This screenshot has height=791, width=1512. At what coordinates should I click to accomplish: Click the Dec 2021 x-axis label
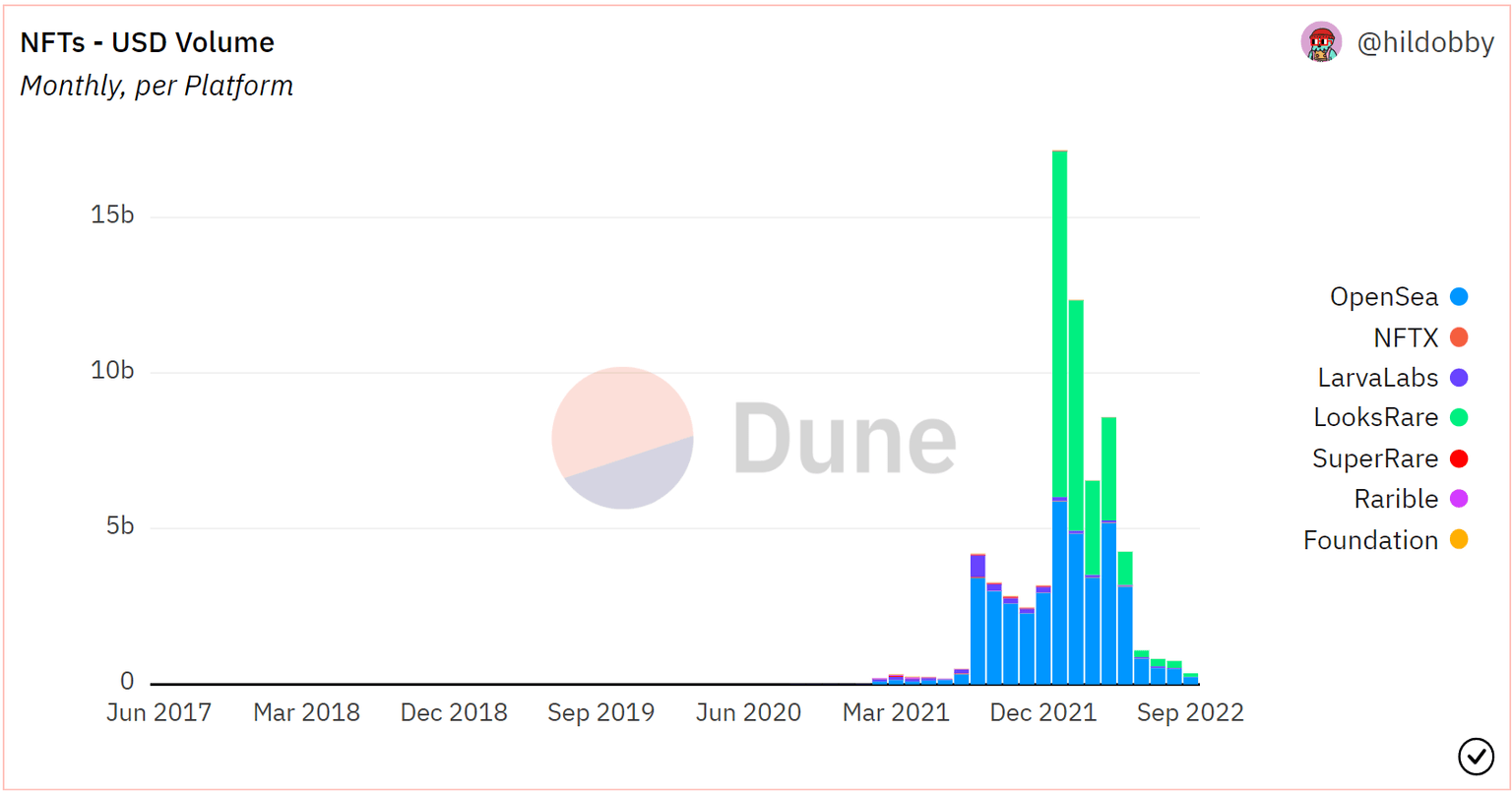(x=1043, y=713)
